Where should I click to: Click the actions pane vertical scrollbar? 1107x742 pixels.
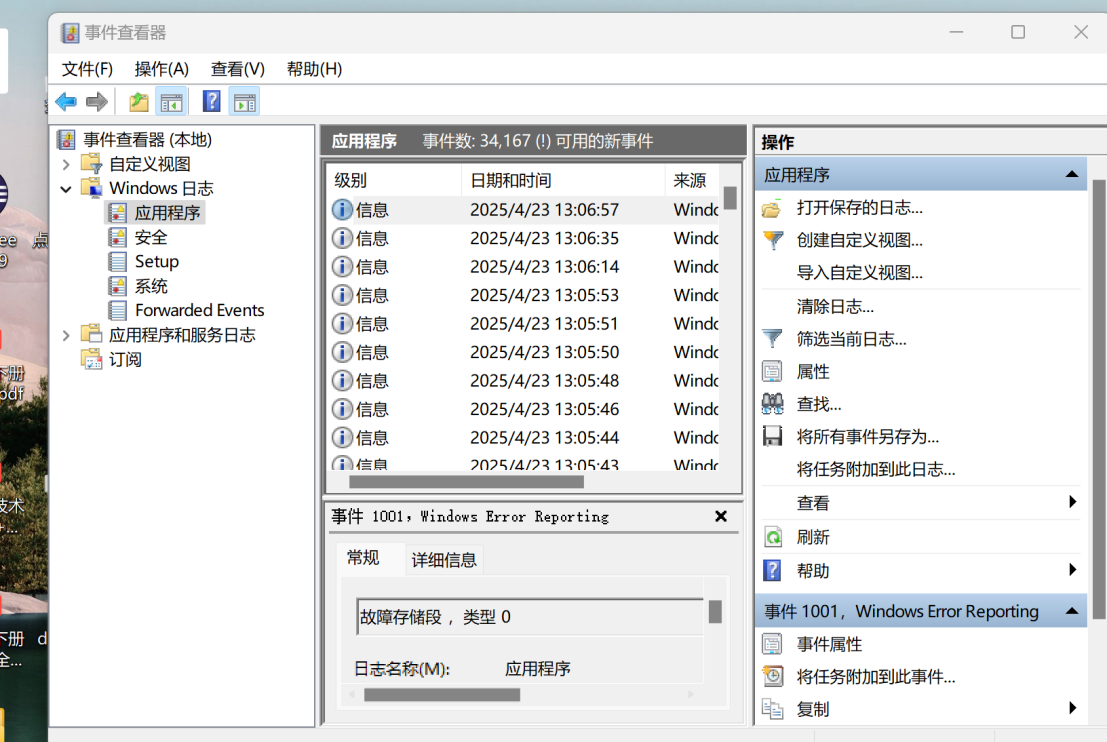tap(1099, 399)
